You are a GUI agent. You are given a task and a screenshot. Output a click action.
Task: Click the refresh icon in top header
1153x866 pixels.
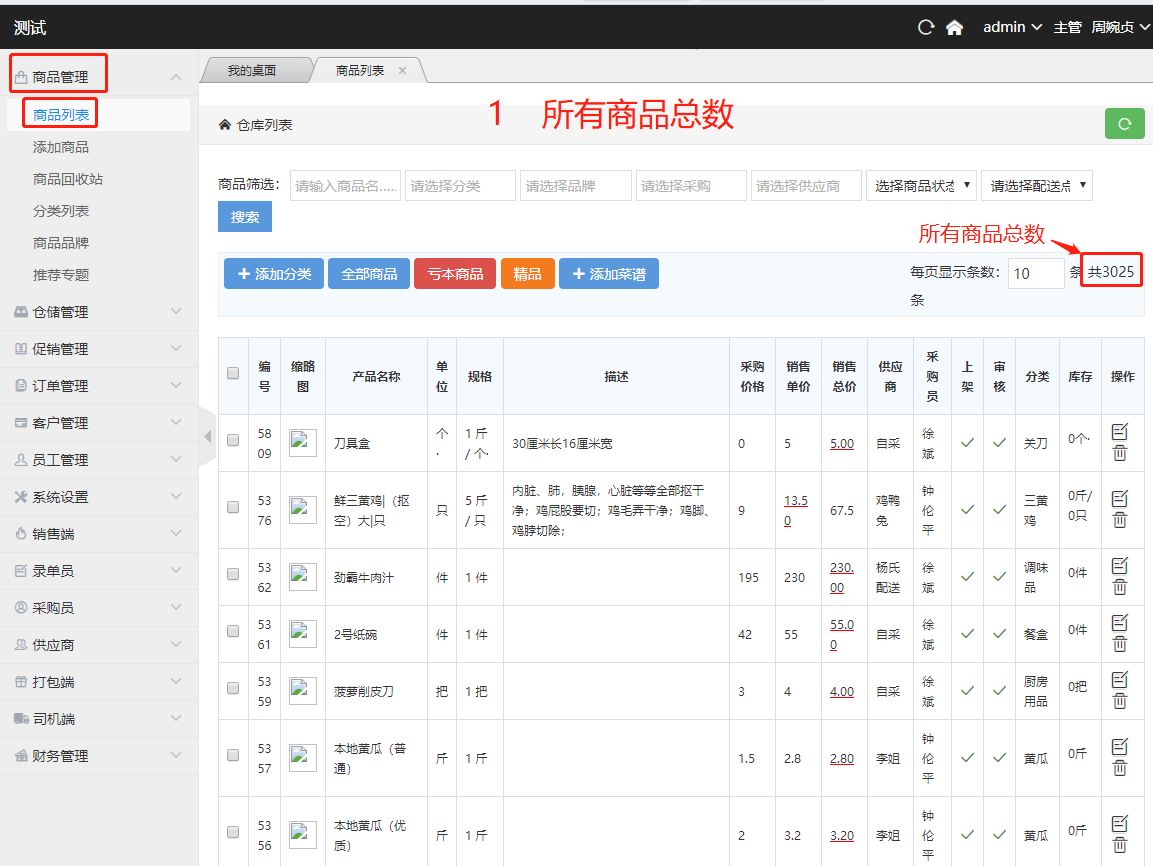926,27
